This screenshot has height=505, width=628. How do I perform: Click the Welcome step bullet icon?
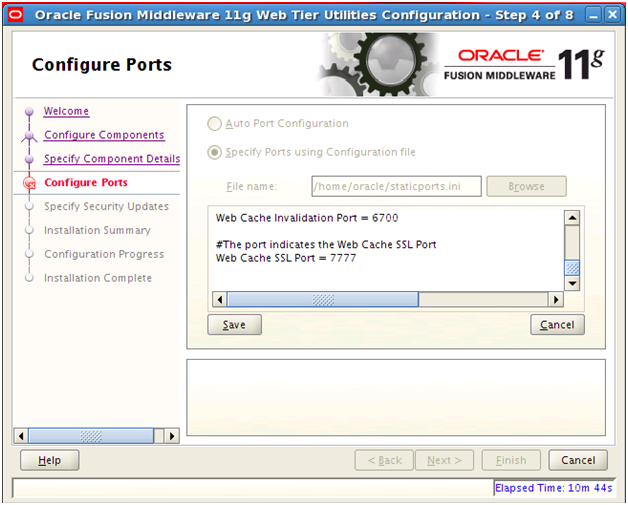point(29,111)
